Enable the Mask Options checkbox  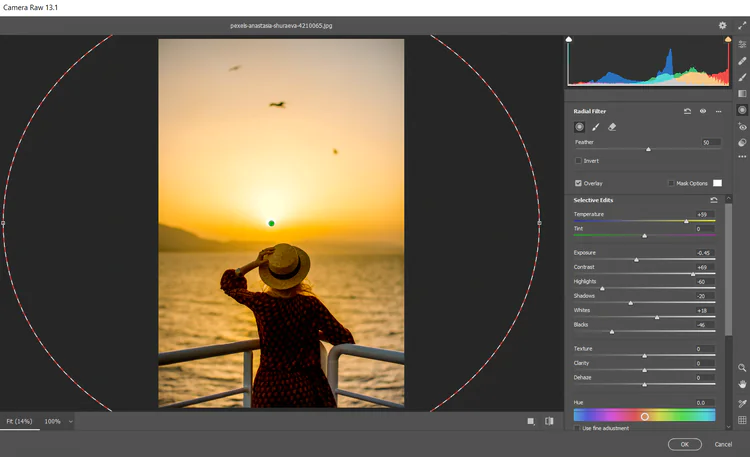(x=670, y=183)
